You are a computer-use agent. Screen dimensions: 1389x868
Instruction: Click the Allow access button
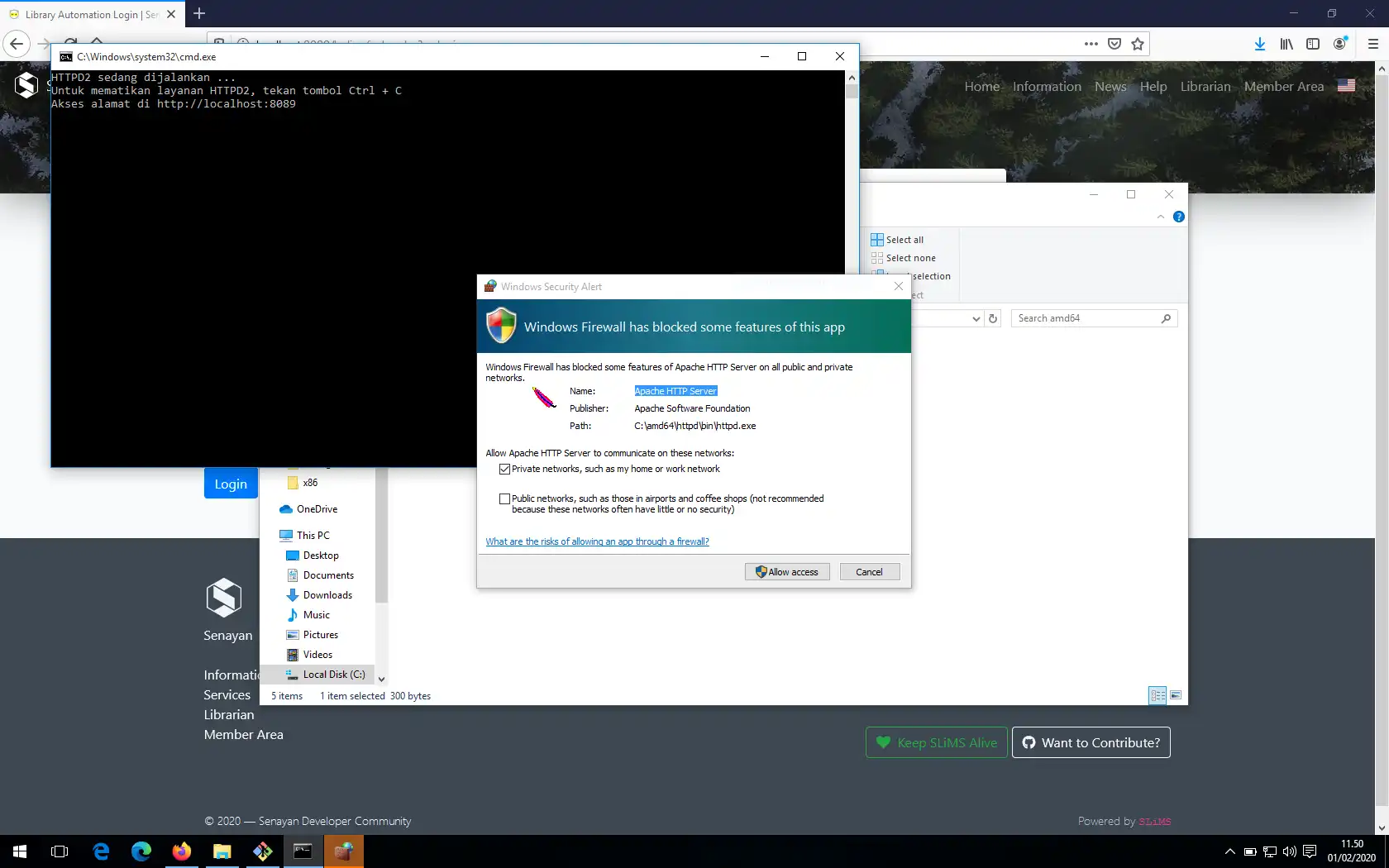coord(787,572)
